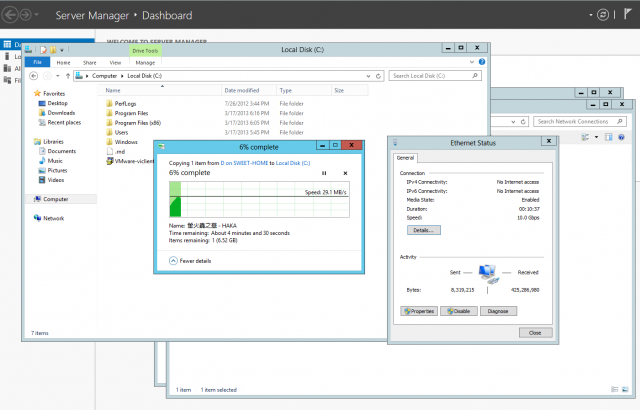This screenshot has width=640, height=410.
Task: Click the Details... button
Action: click(x=424, y=230)
